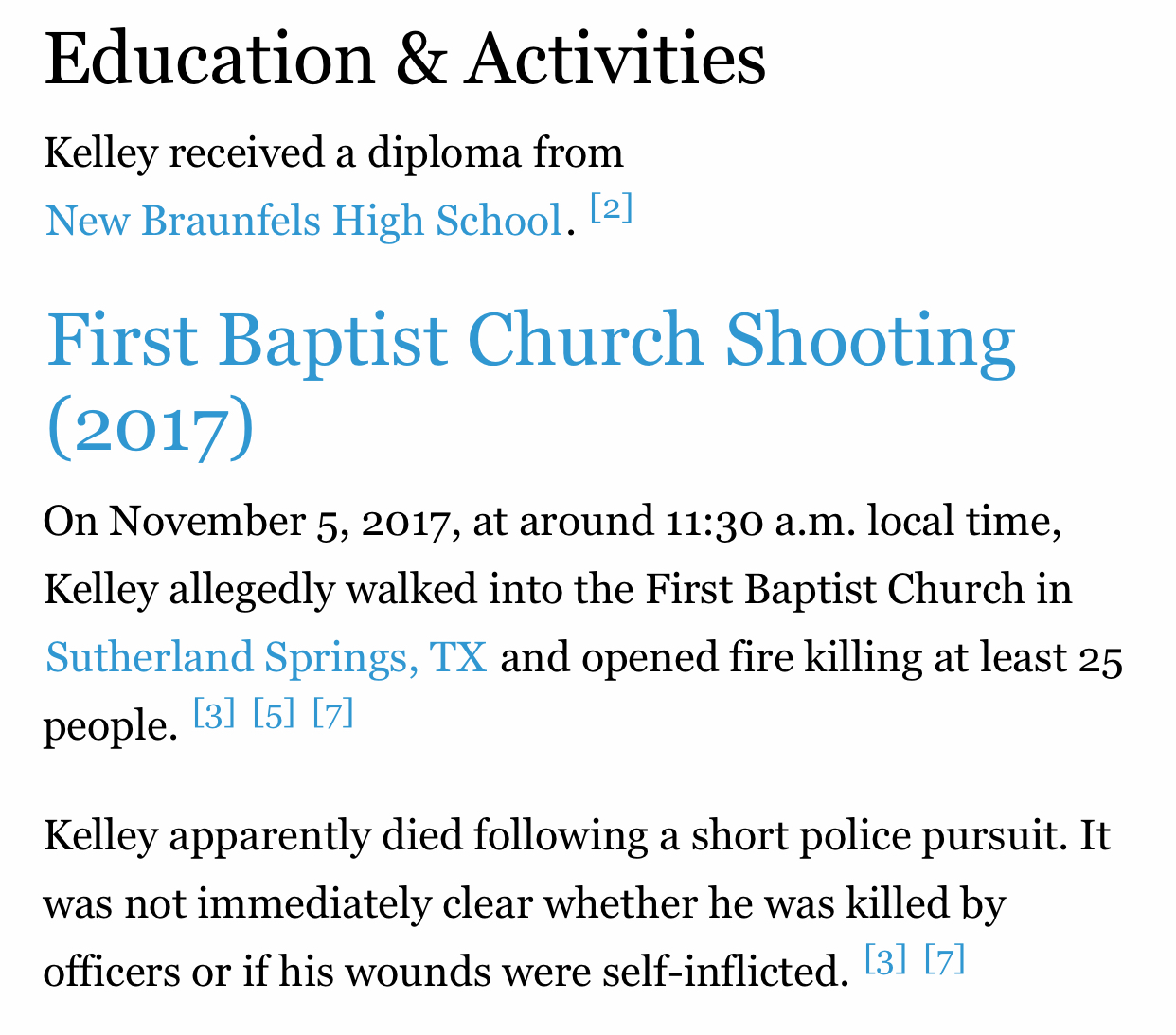Click the Education & Activities heading
Screen dimensions: 1176x1035
405,59
